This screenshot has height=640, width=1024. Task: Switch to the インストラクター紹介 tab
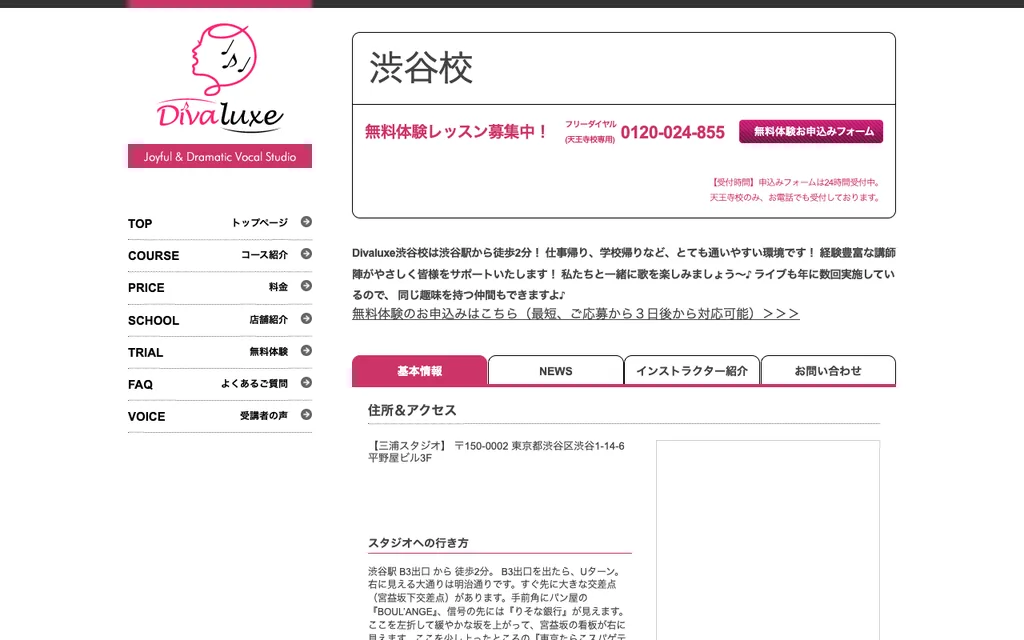[692, 370]
